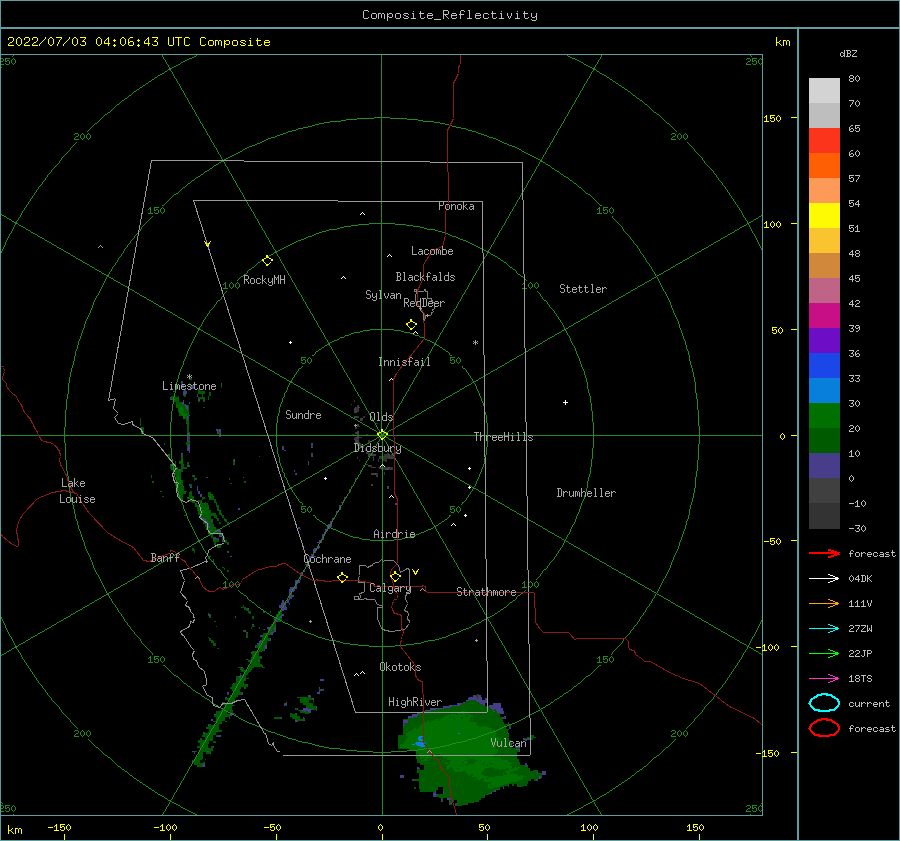Click the orange 111V arrow icon
The image size is (900, 841).
coord(824,603)
